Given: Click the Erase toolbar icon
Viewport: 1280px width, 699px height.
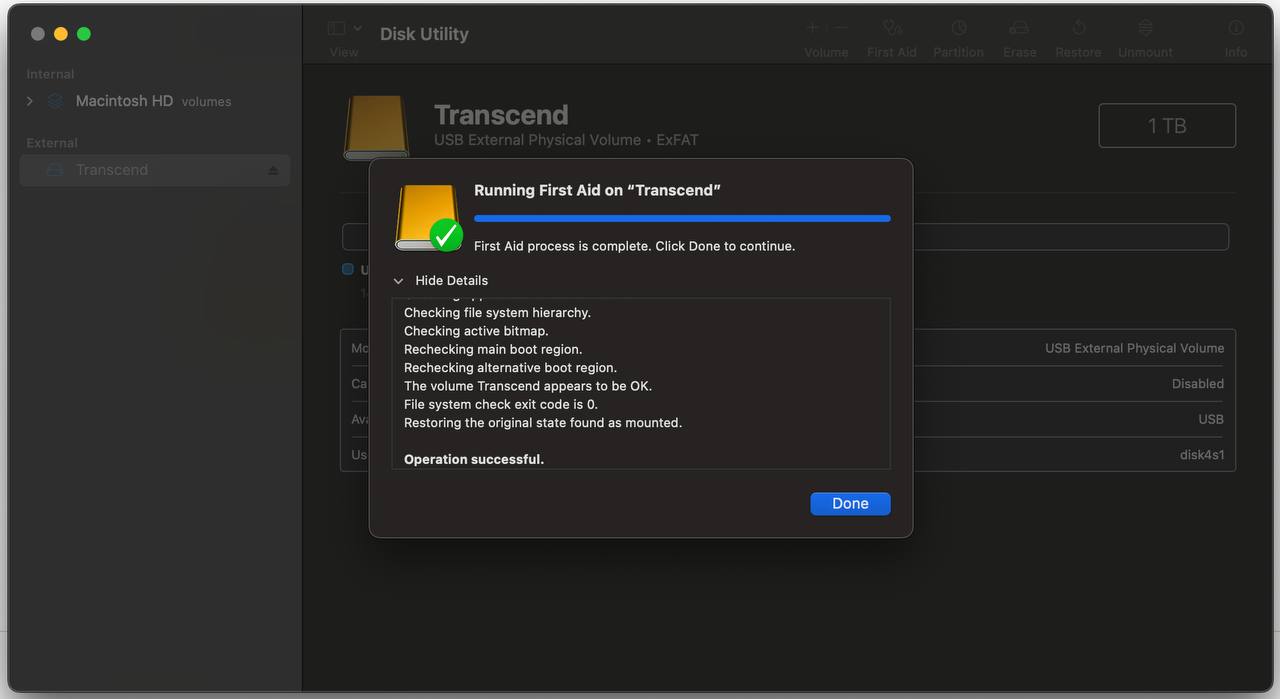Looking at the screenshot, I should click(1019, 29).
